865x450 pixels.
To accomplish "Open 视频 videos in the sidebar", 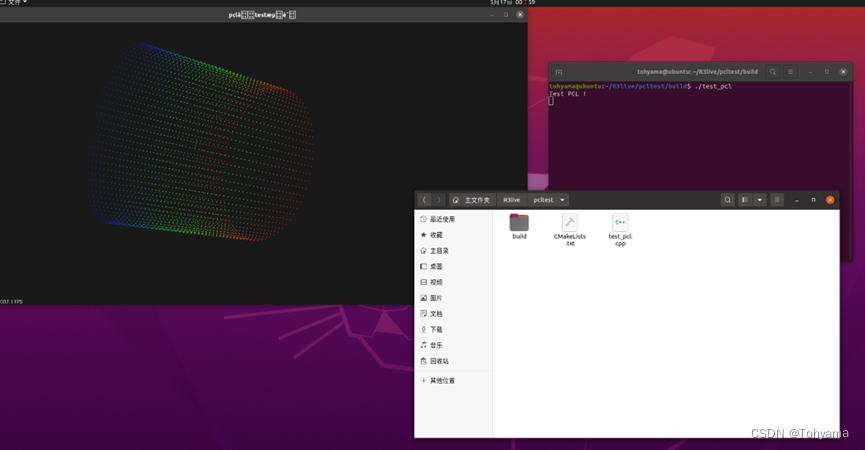I will pos(453,282).
